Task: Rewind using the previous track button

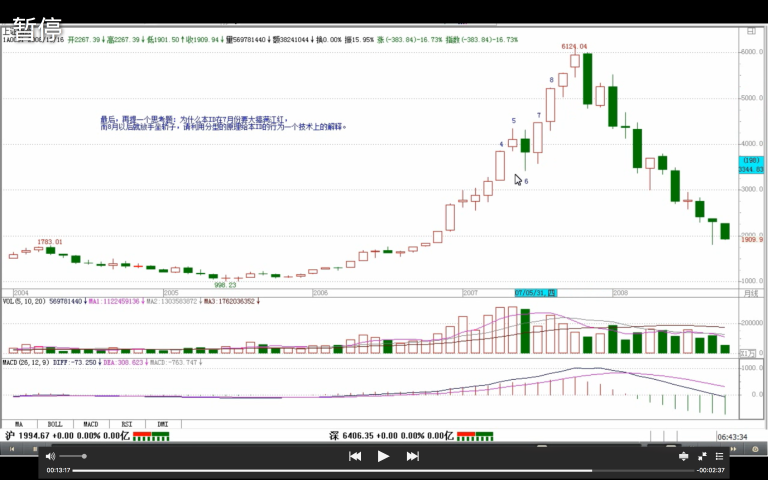Action: click(355, 456)
